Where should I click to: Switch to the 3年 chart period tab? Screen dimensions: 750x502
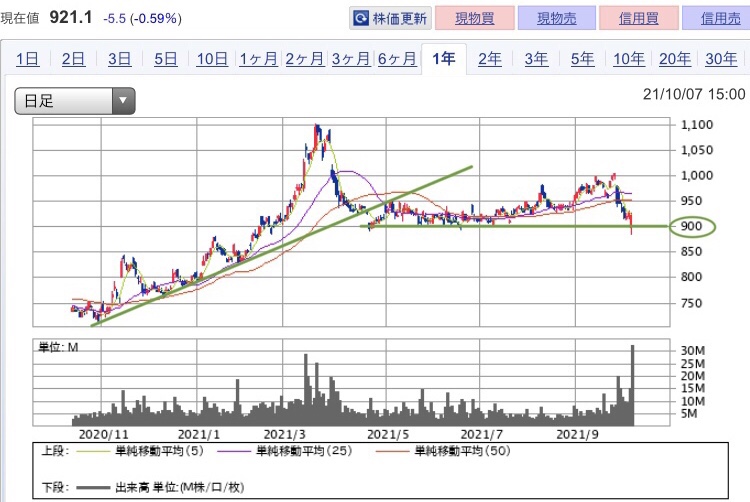[x=536, y=59]
